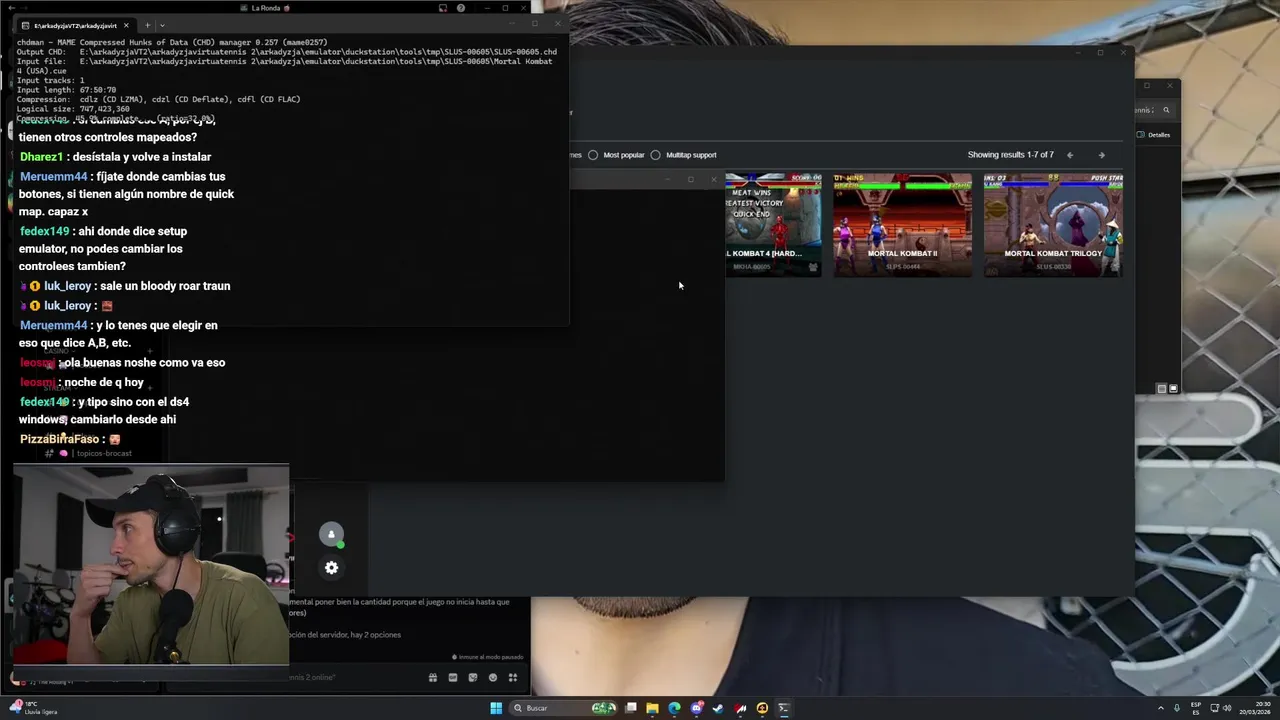Open the terminal icon in the taskbar
1280x720 pixels.
[784, 708]
